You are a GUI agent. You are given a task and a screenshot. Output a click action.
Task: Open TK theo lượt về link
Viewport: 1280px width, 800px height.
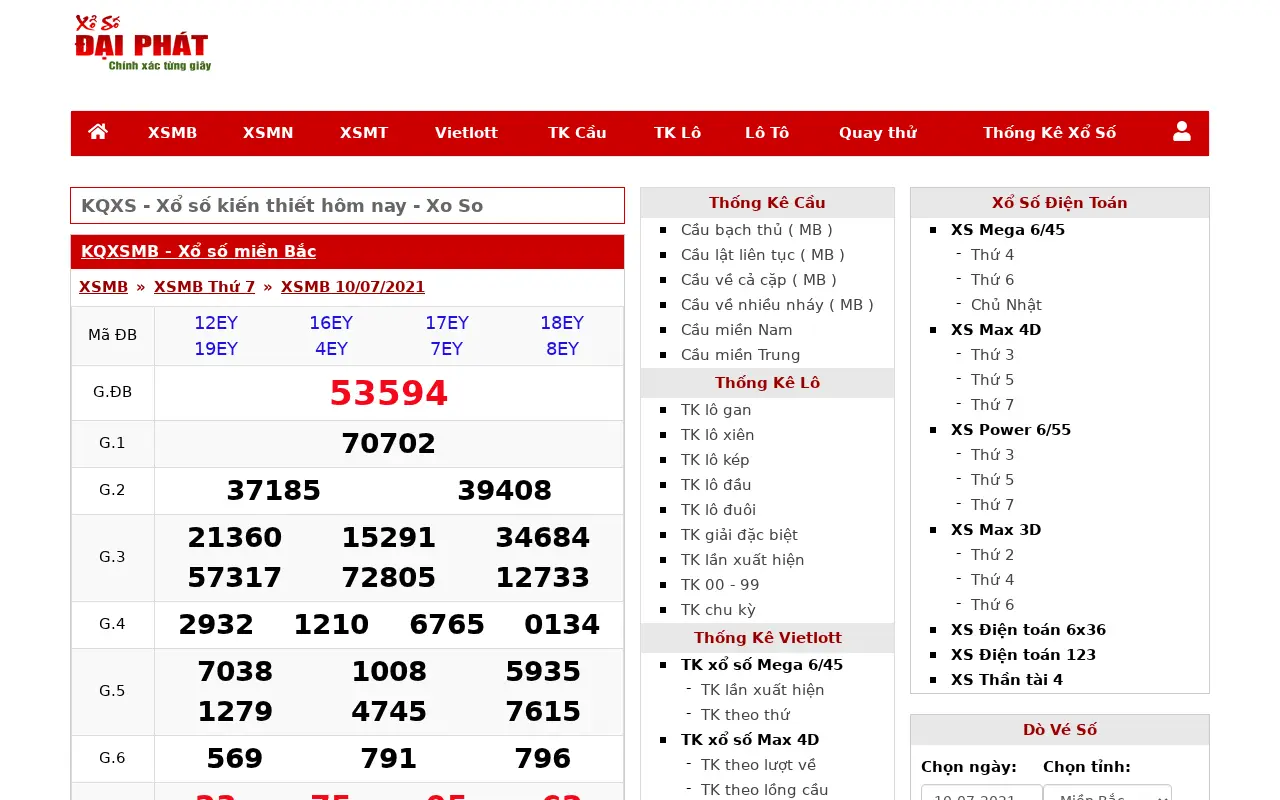click(759, 765)
